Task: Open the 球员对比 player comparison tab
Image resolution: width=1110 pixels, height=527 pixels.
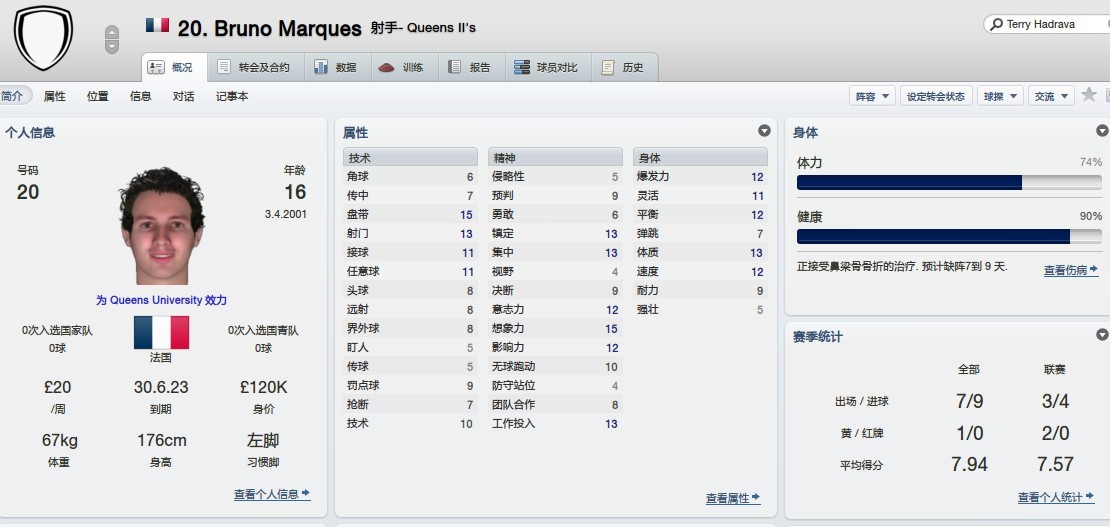Action: click(545, 67)
